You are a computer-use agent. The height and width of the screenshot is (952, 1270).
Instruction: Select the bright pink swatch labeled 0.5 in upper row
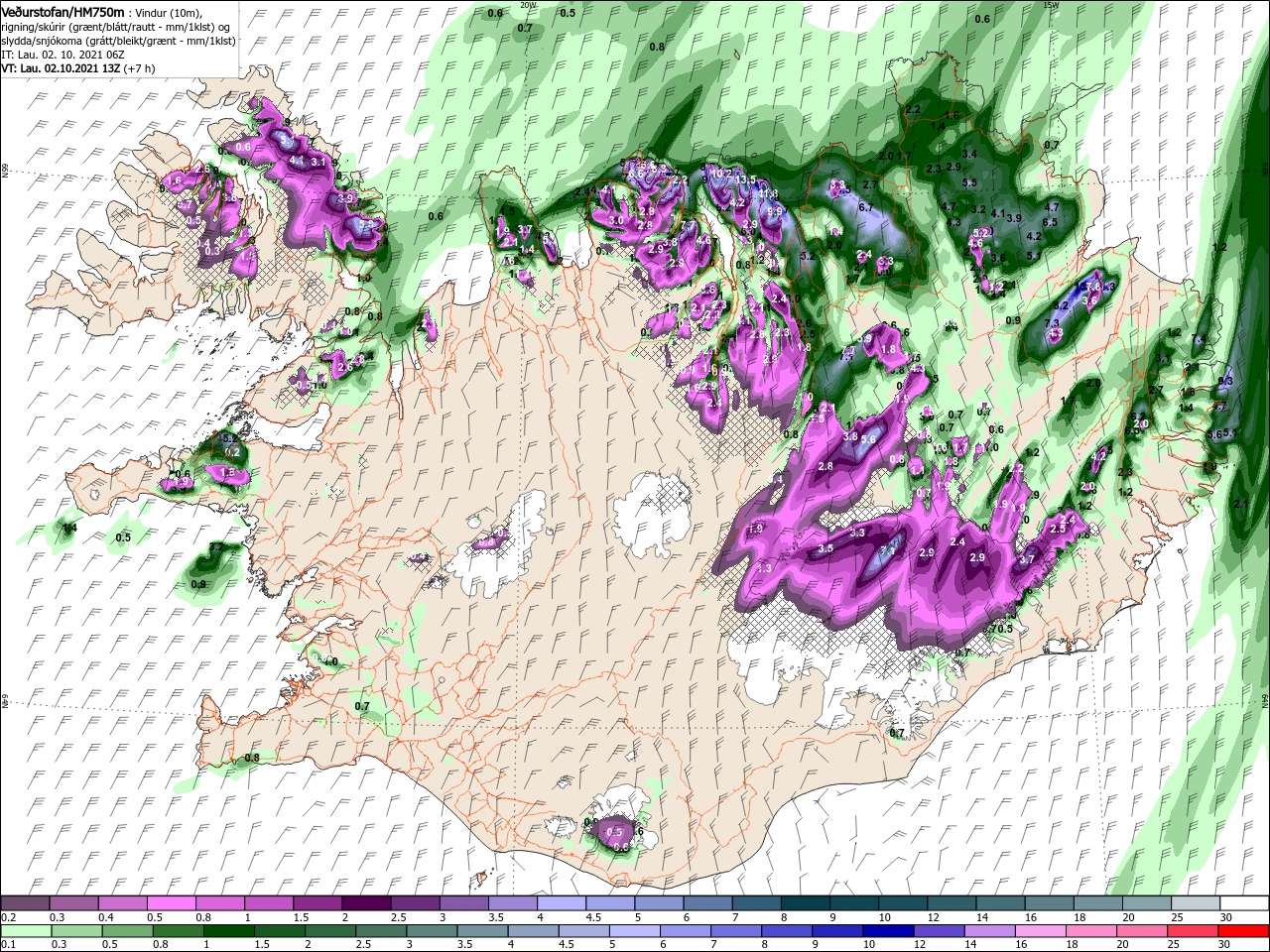(x=170, y=903)
